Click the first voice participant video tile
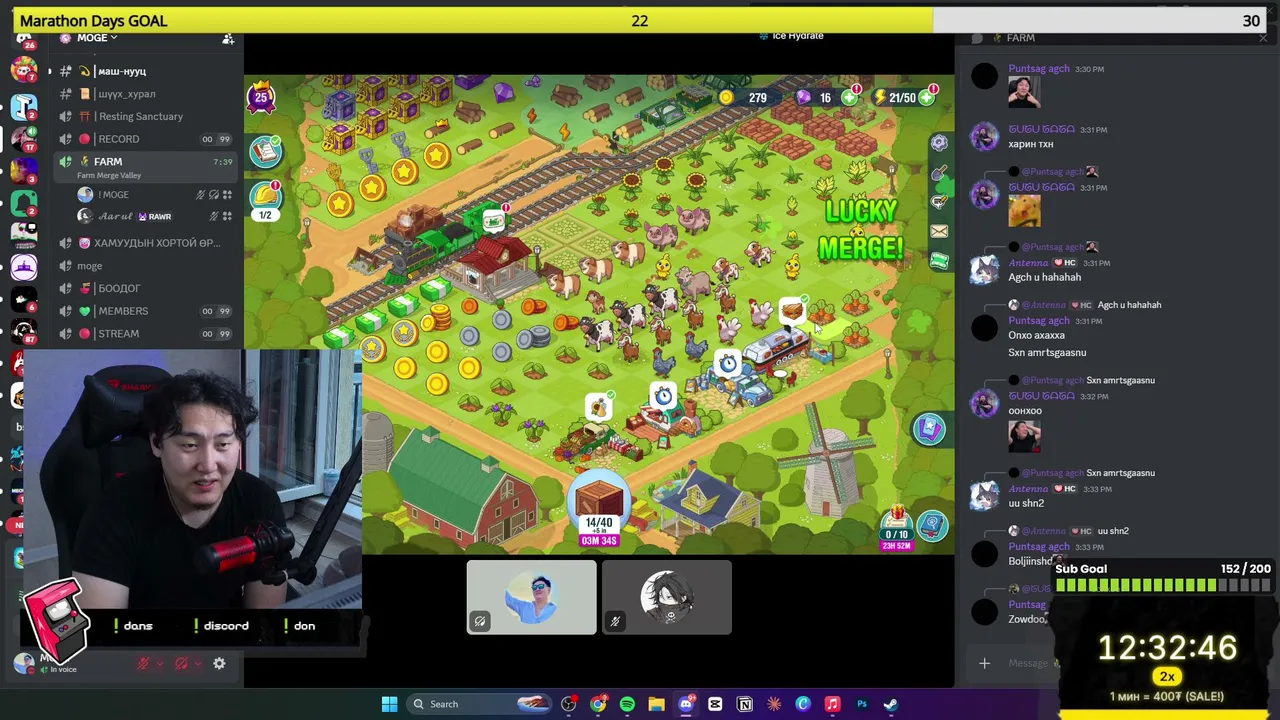The height and width of the screenshot is (720, 1280). click(531, 597)
